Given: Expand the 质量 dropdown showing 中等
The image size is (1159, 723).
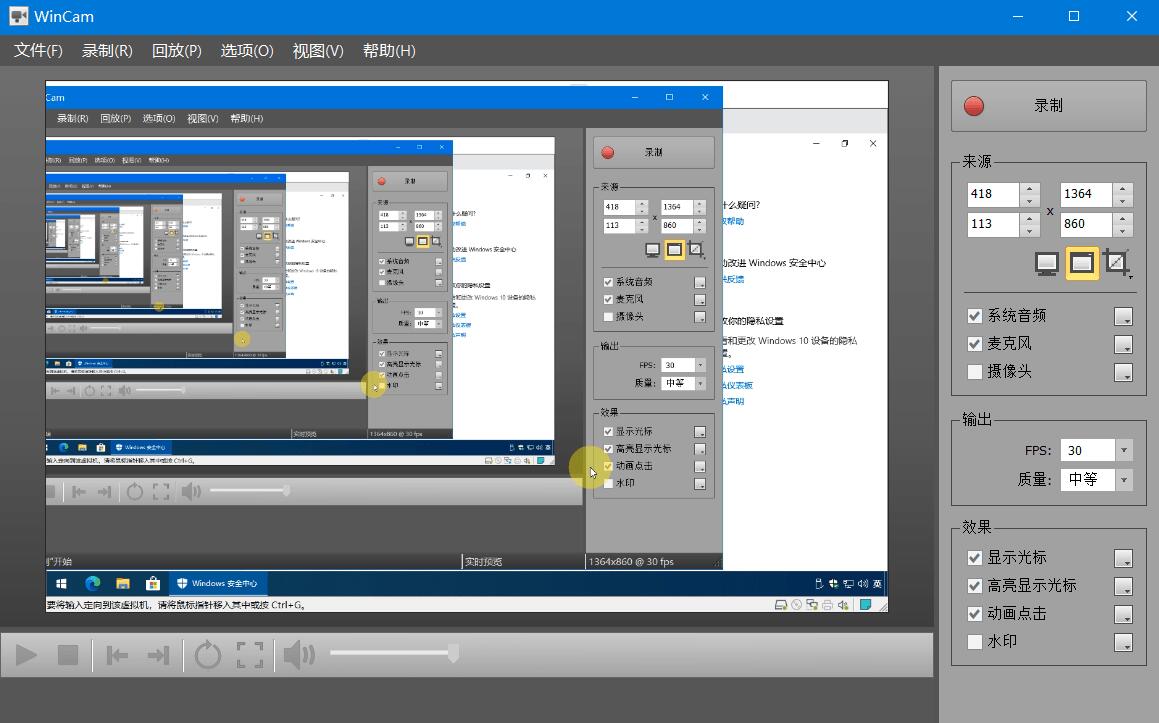Looking at the screenshot, I should coord(1124,480).
